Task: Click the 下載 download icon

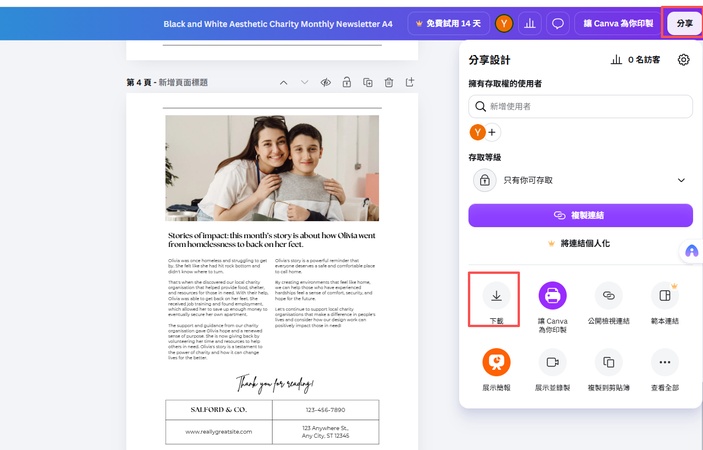Action: [496, 296]
